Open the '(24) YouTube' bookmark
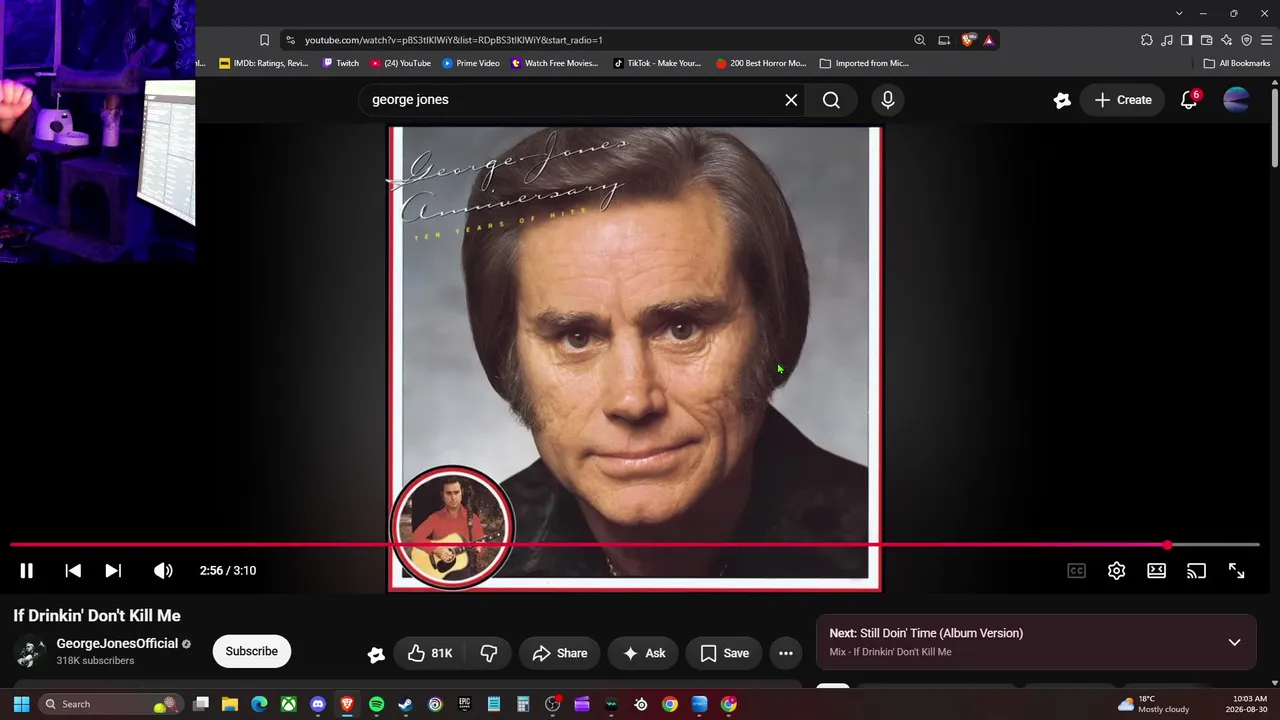The width and height of the screenshot is (1280, 720). pyautogui.click(x=401, y=63)
